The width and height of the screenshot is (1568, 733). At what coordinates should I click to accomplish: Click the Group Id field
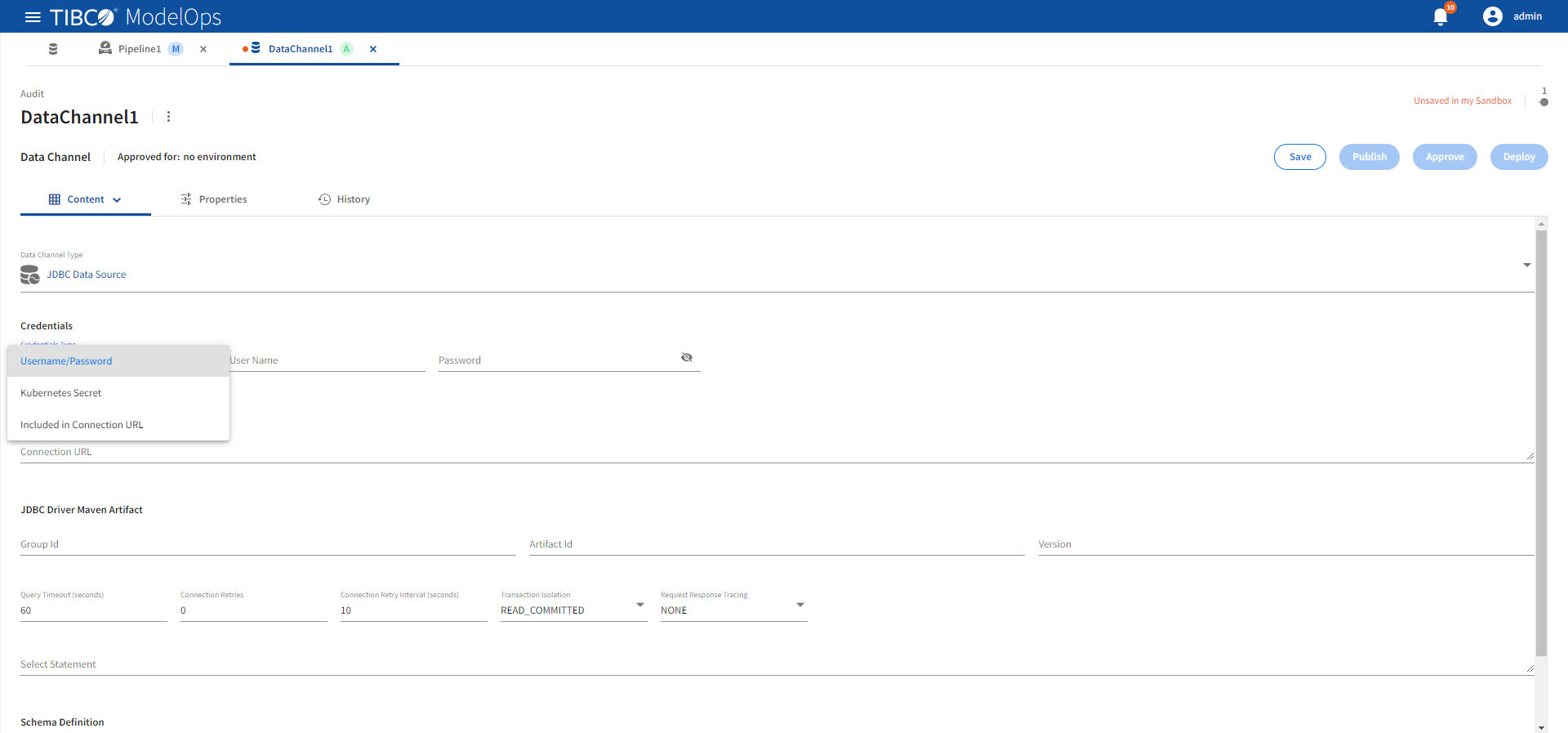point(268,544)
